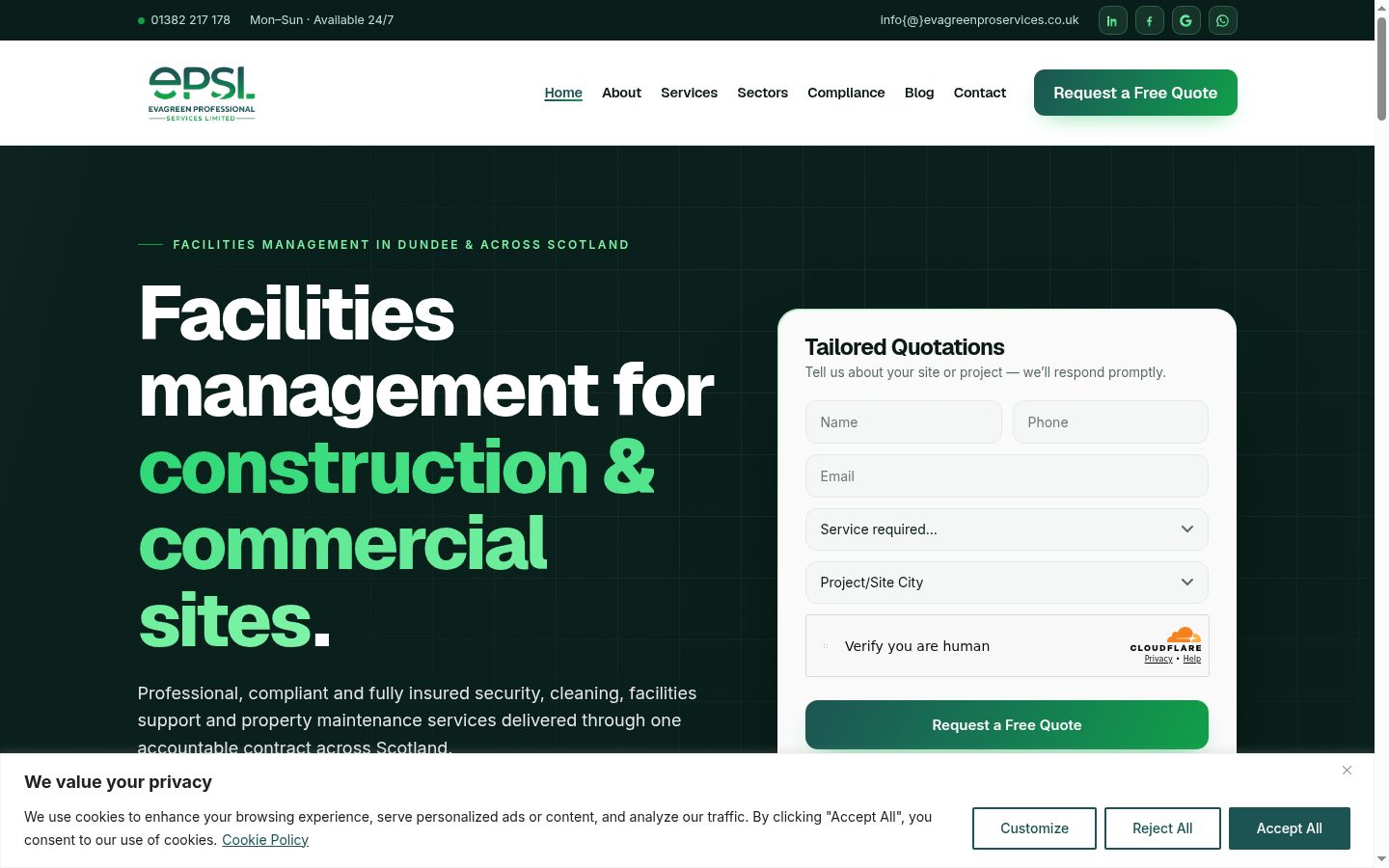Submit the form's Request a Free Quote button
Viewport: 1389px width, 868px height.
pos(1006,725)
